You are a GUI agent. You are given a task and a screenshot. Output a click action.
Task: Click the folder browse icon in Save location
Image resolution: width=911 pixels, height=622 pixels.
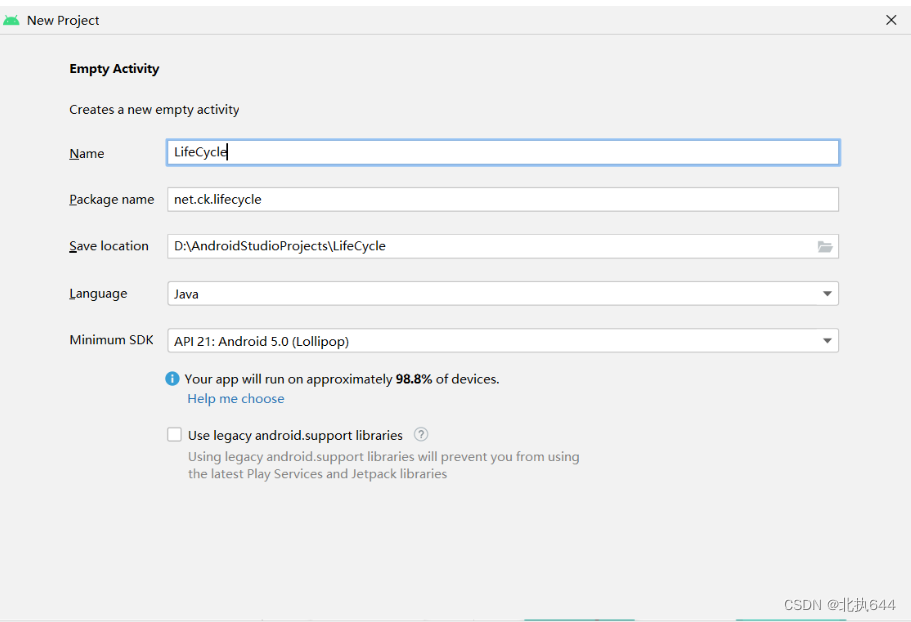click(x=825, y=247)
